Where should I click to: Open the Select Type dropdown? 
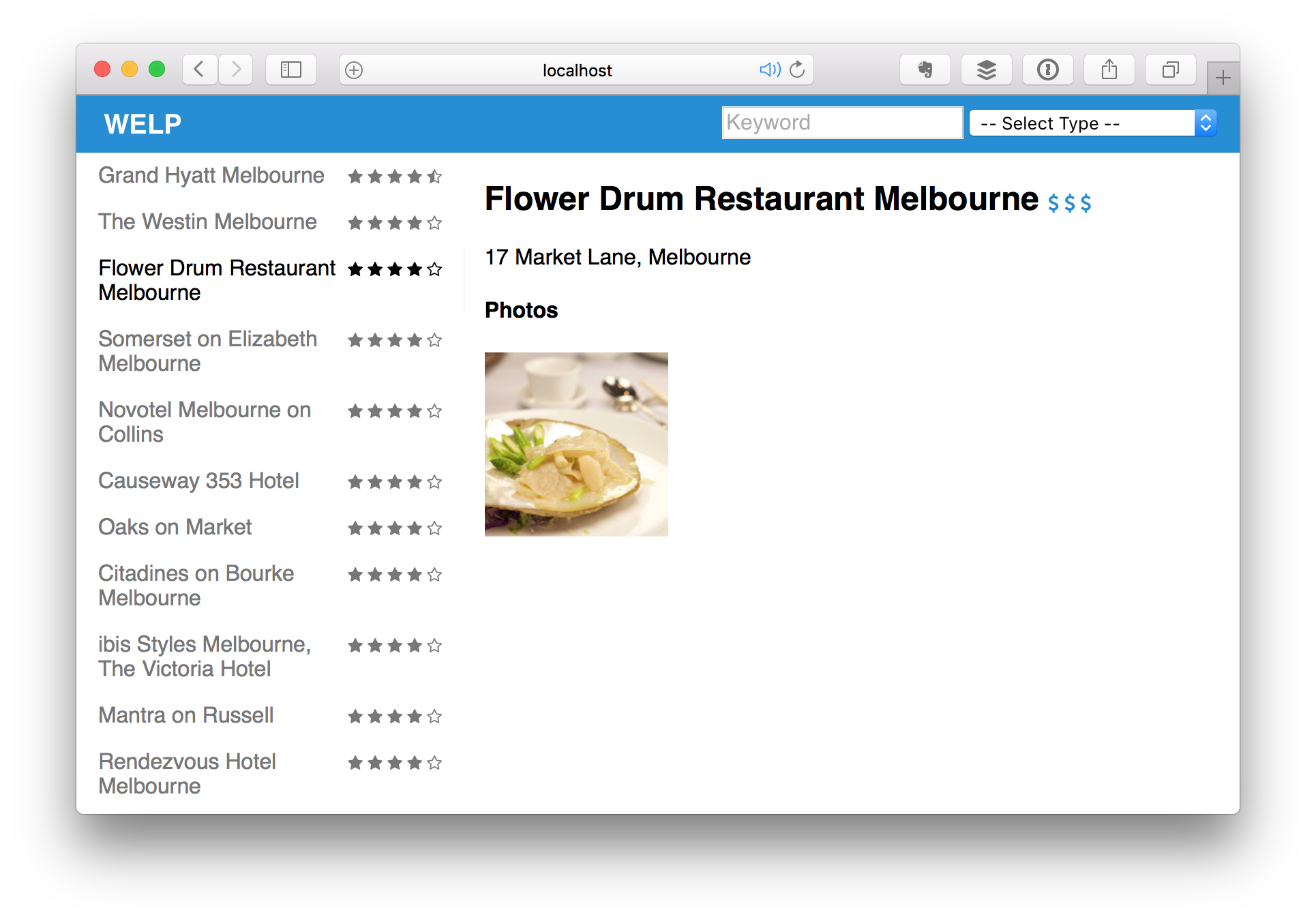pyautogui.click(x=1092, y=123)
